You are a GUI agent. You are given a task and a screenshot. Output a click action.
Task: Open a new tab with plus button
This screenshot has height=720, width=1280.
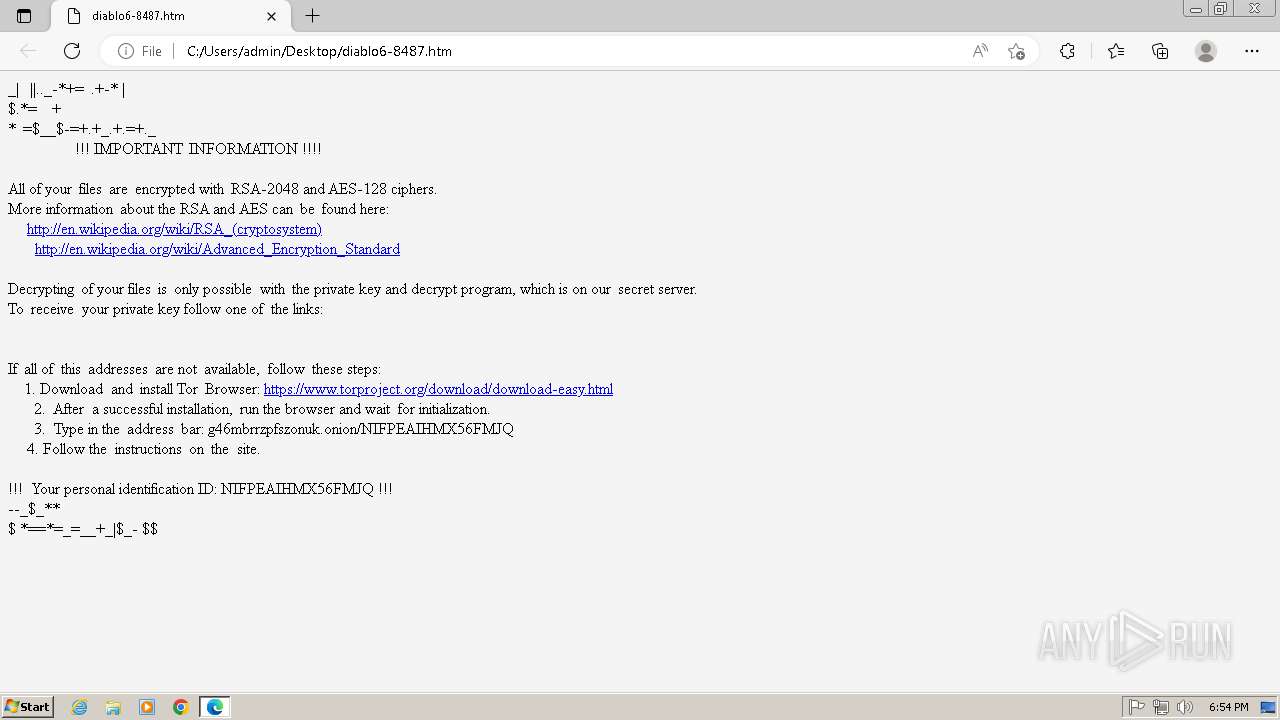[x=312, y=16]
